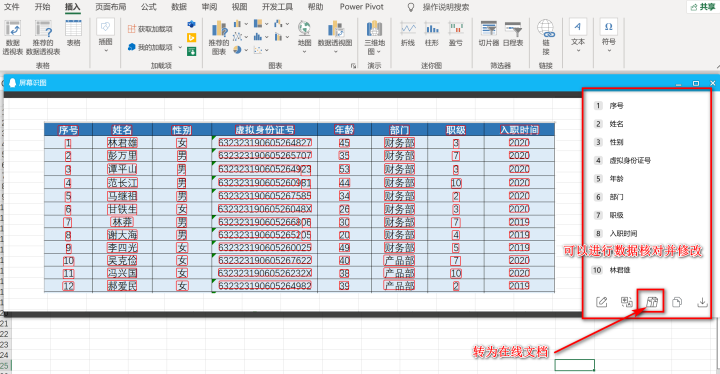Click Excel row header 23
The width and height of the screenshot is (720, 374).
(5, 344)
